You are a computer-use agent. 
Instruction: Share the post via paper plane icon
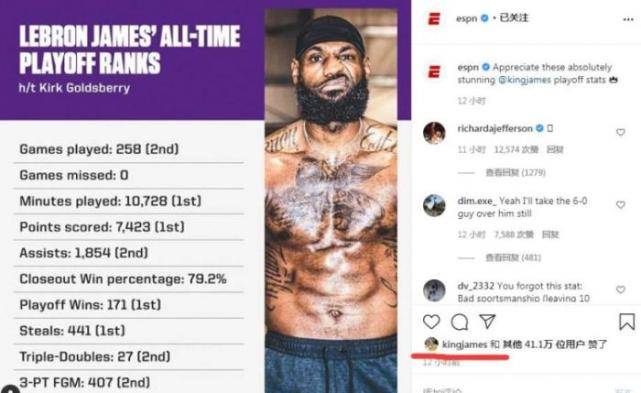tap(487, 321)
